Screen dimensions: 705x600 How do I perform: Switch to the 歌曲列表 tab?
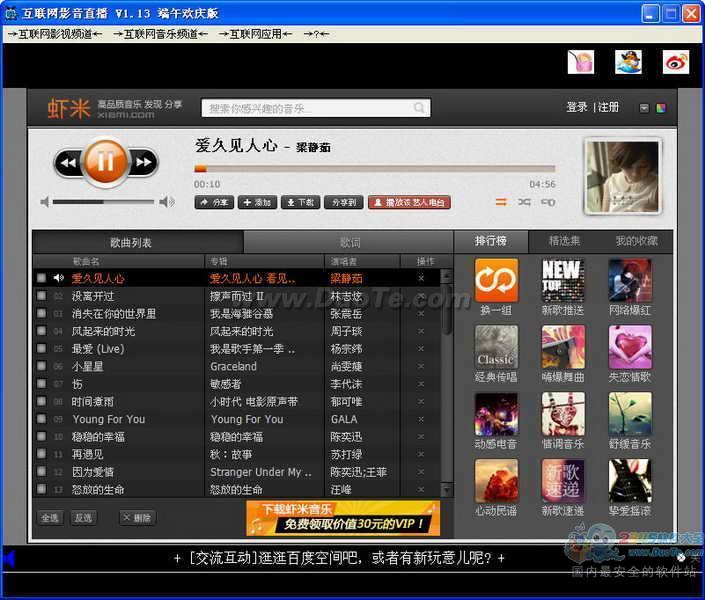pos(138,242)
